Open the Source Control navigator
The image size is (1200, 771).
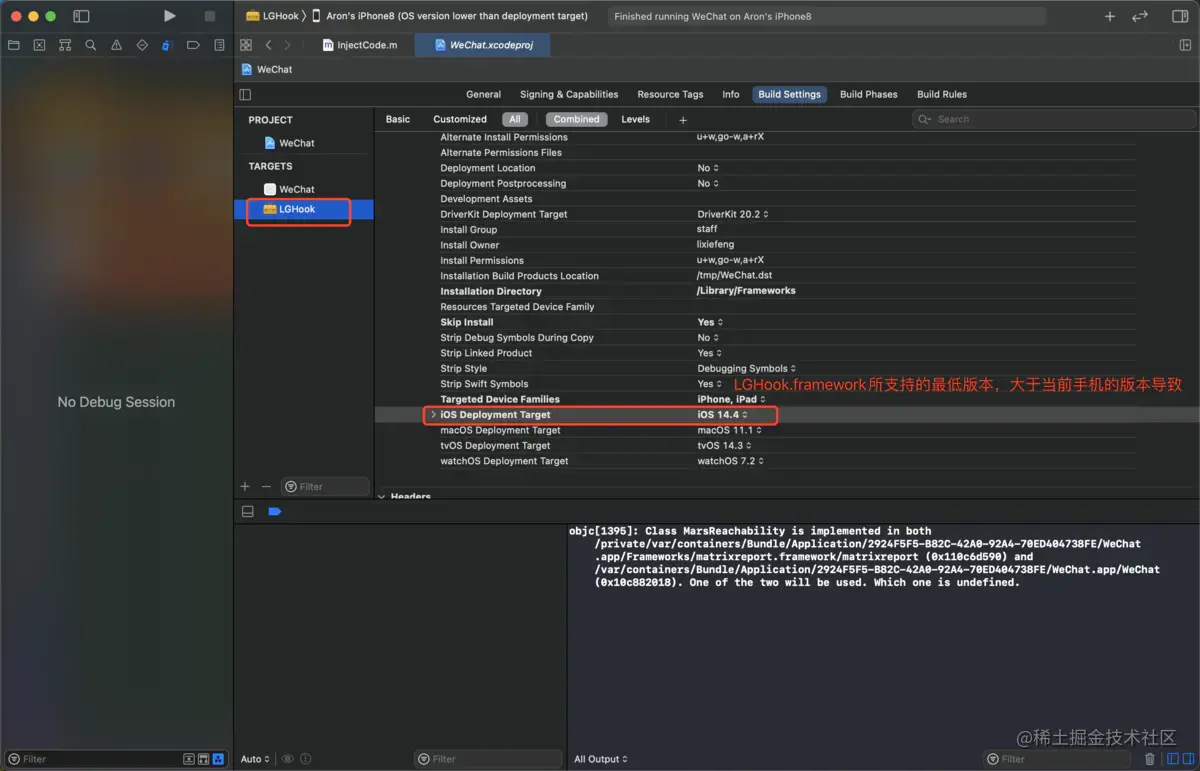[39, 45]
